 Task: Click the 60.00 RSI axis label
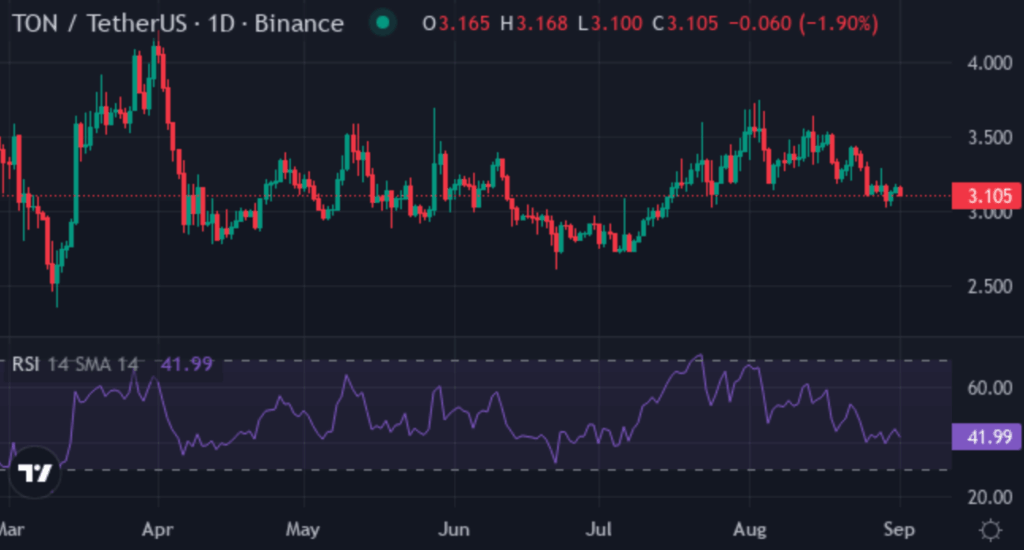tap(989, 388)
